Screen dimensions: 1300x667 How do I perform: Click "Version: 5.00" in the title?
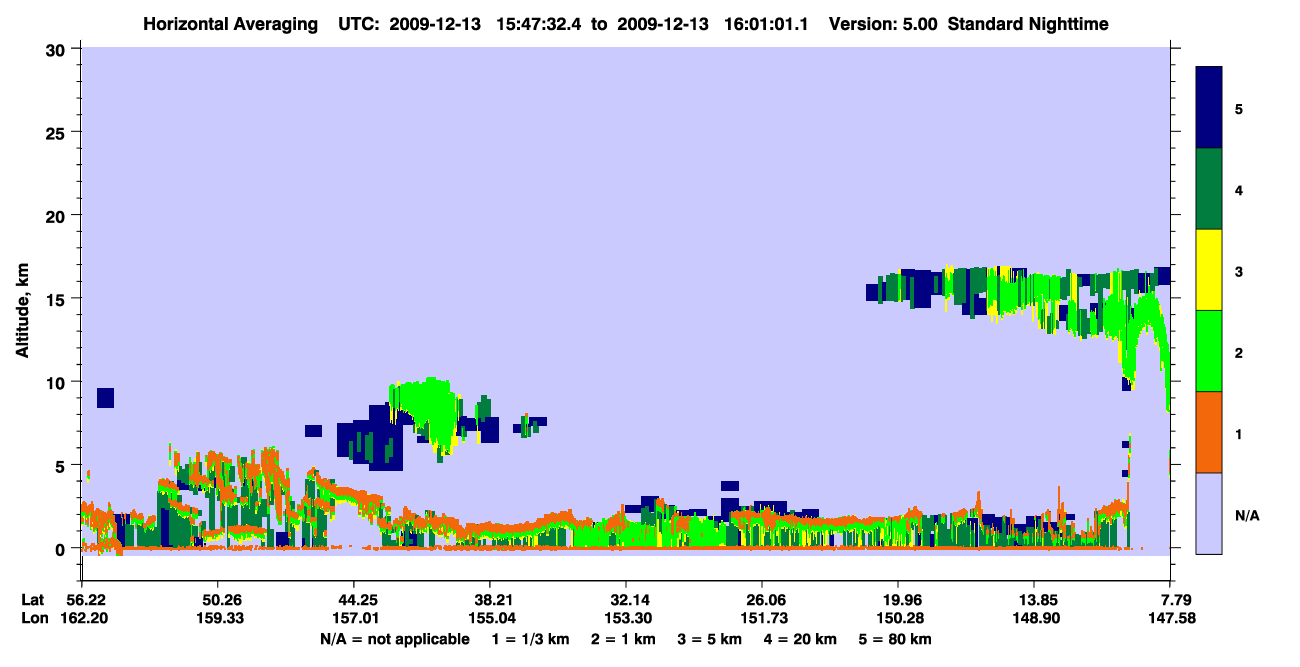[x=883, y=24]
